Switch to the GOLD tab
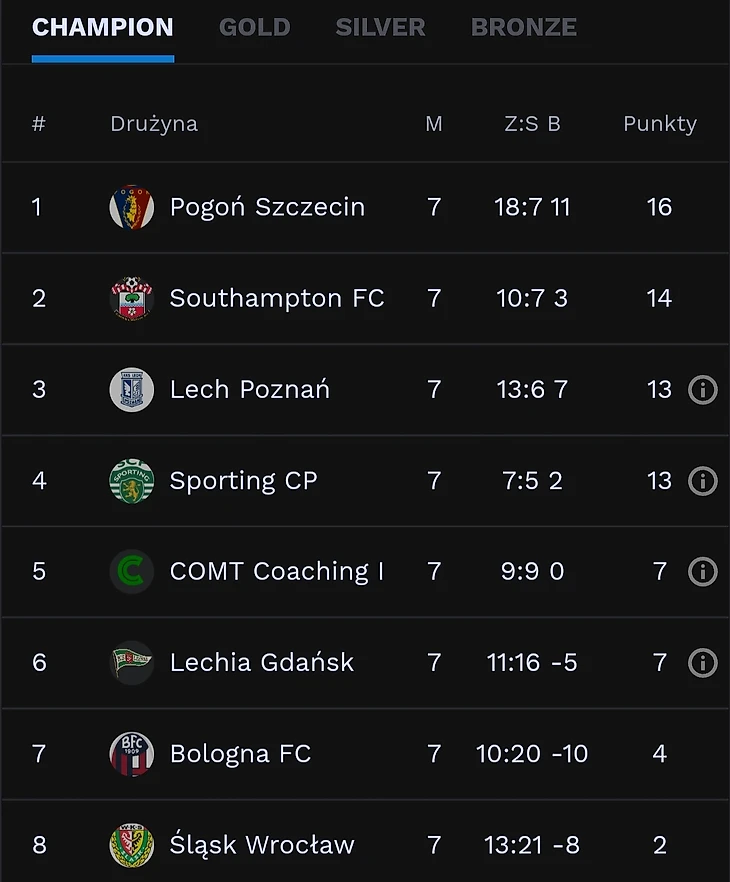Viewport: 730px width, 882px height. click(254, 27)
